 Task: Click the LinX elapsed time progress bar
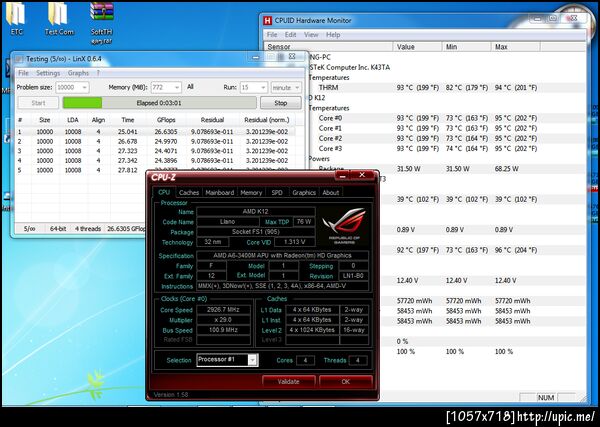(x=160, y=103)
